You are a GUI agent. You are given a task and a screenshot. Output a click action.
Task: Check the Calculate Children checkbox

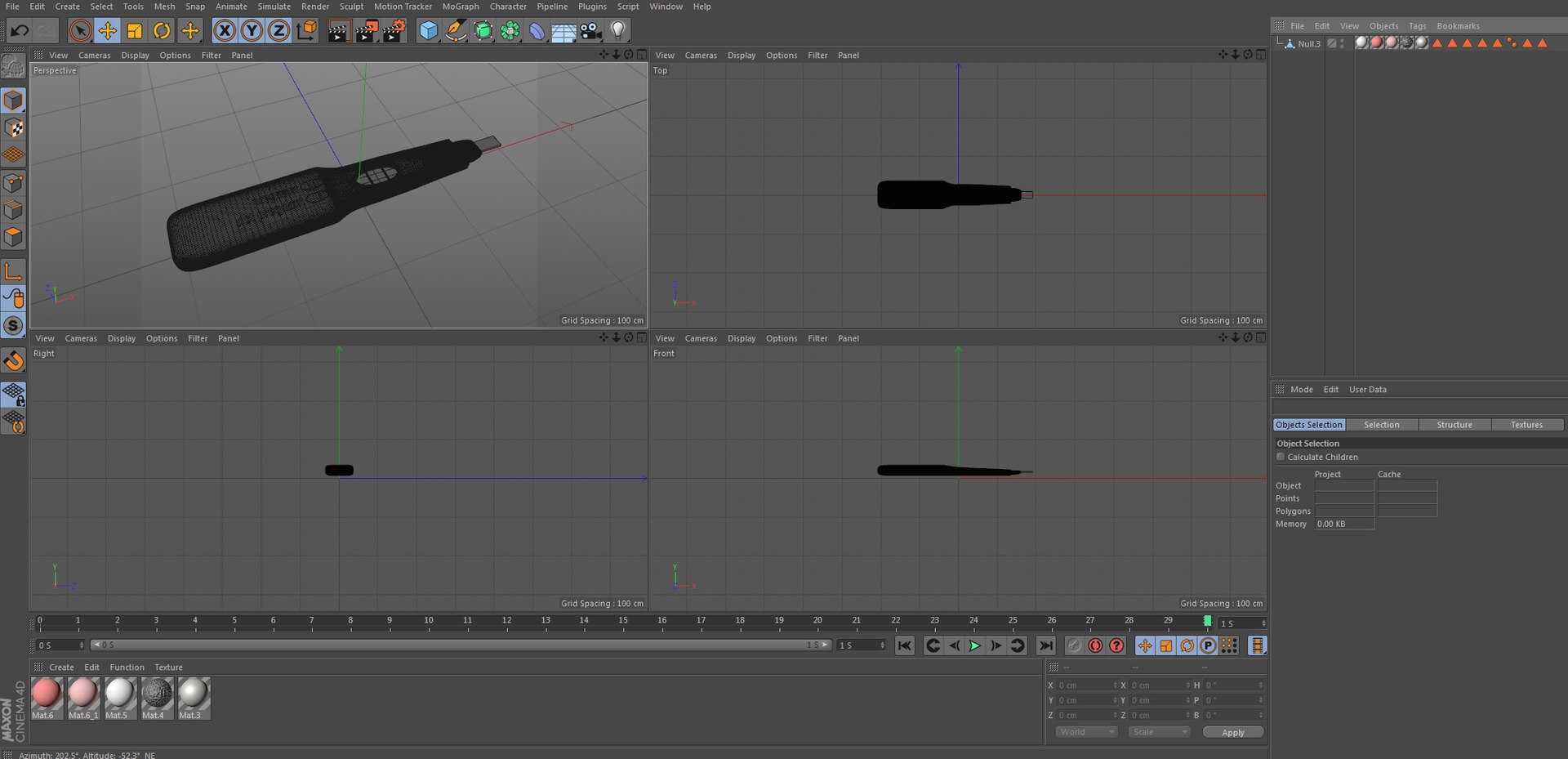point(1281,457)
